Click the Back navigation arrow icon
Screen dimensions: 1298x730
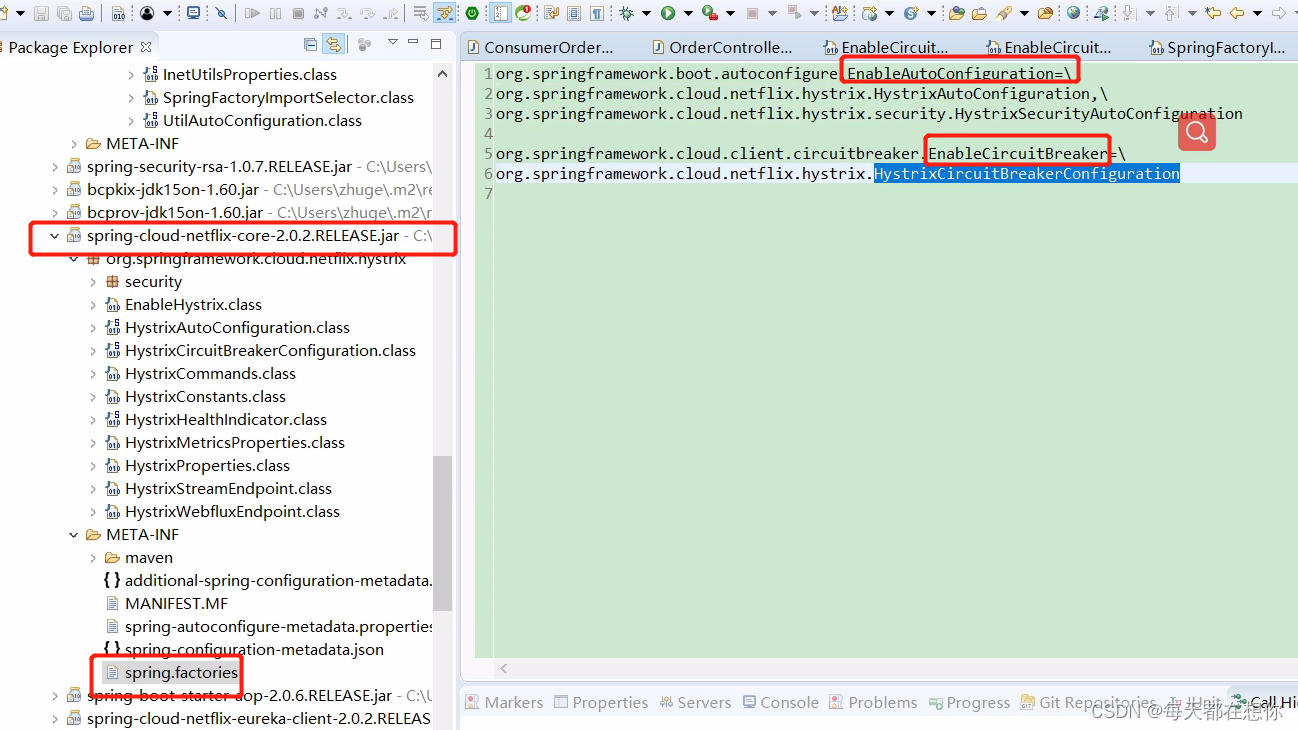[x=1238, y=13]
